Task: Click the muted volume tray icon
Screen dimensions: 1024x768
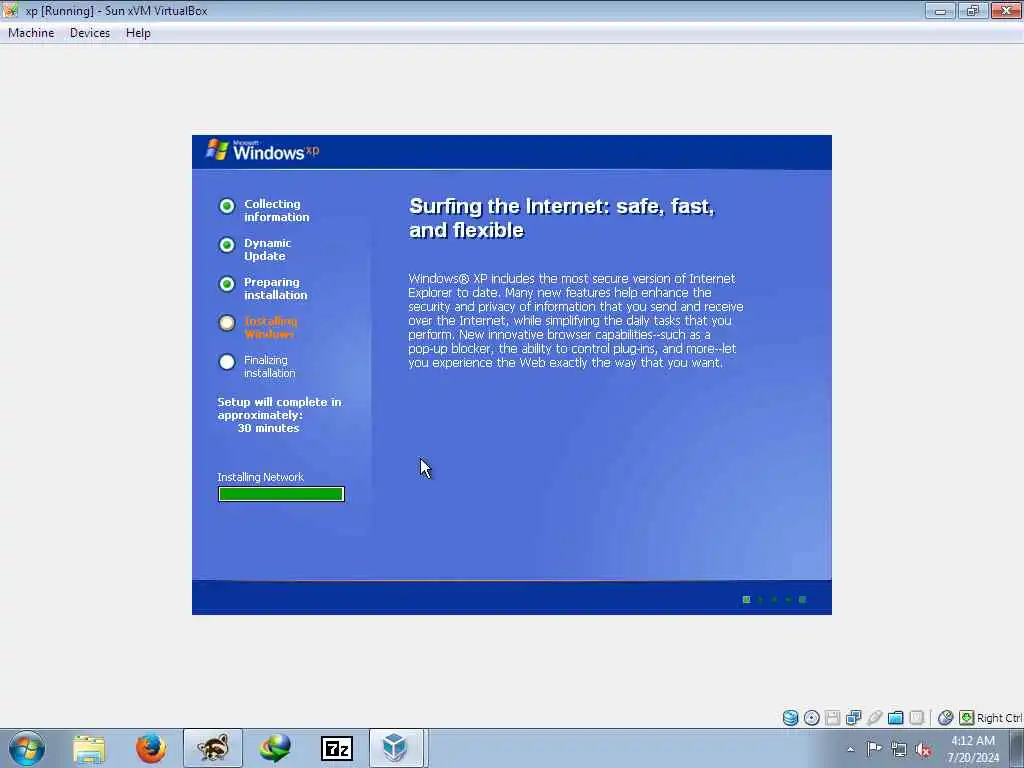Action: pos(923,749)
